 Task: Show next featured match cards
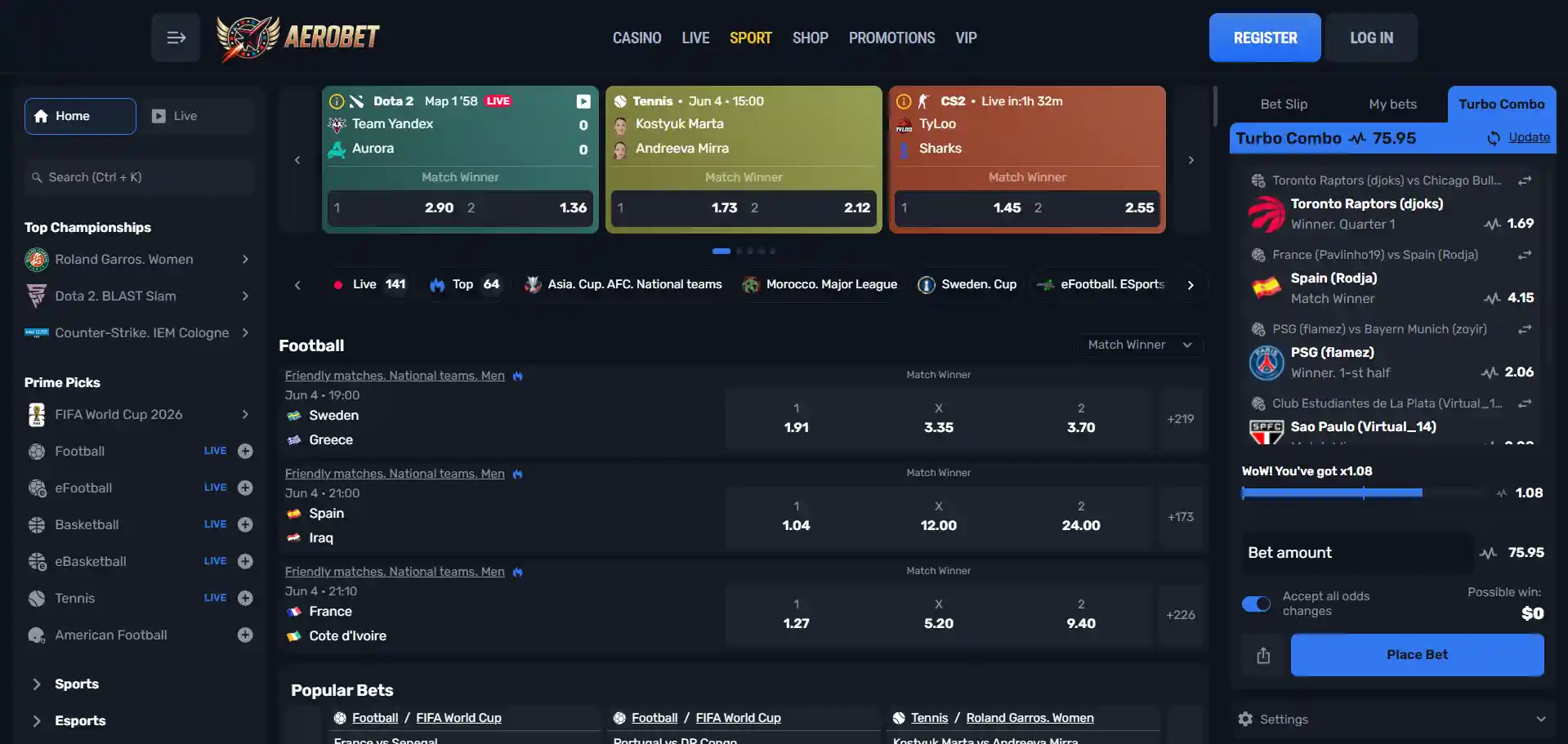point(1191,160)
